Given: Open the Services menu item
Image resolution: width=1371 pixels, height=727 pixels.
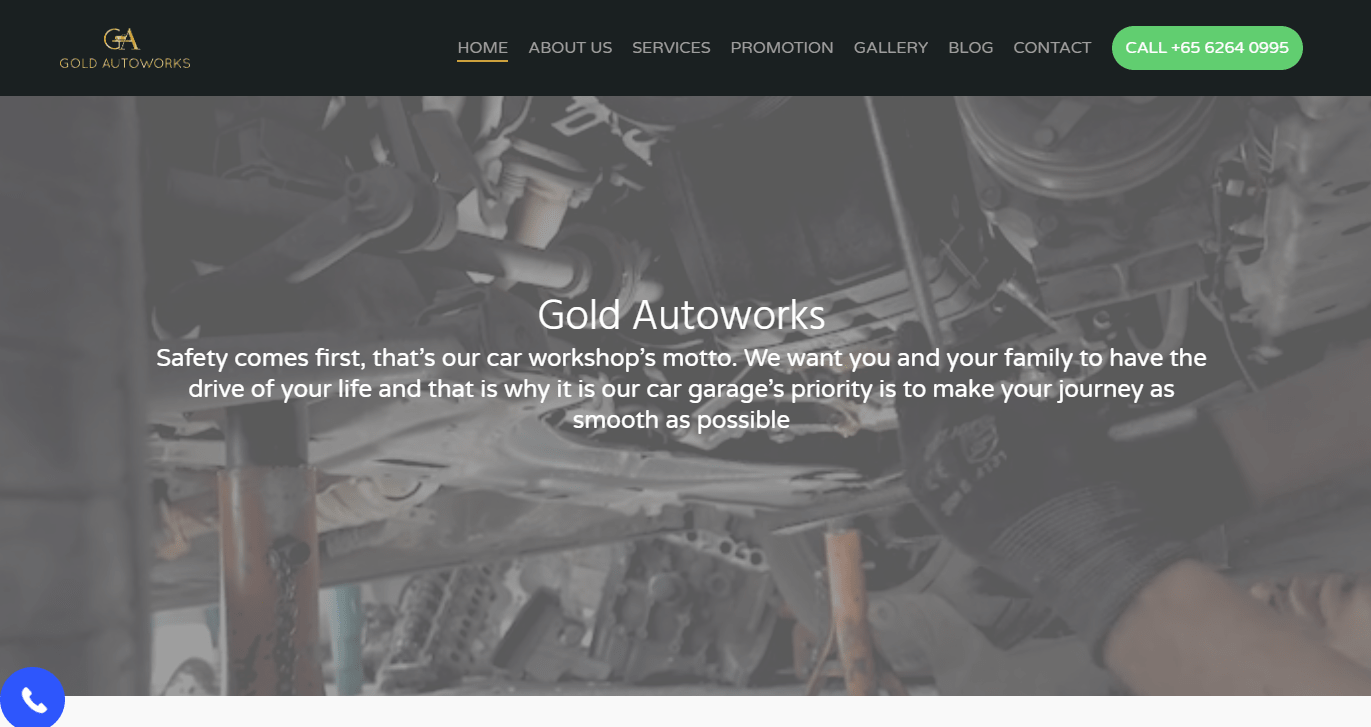Looking at the screenshot, I should pos(671,47).
